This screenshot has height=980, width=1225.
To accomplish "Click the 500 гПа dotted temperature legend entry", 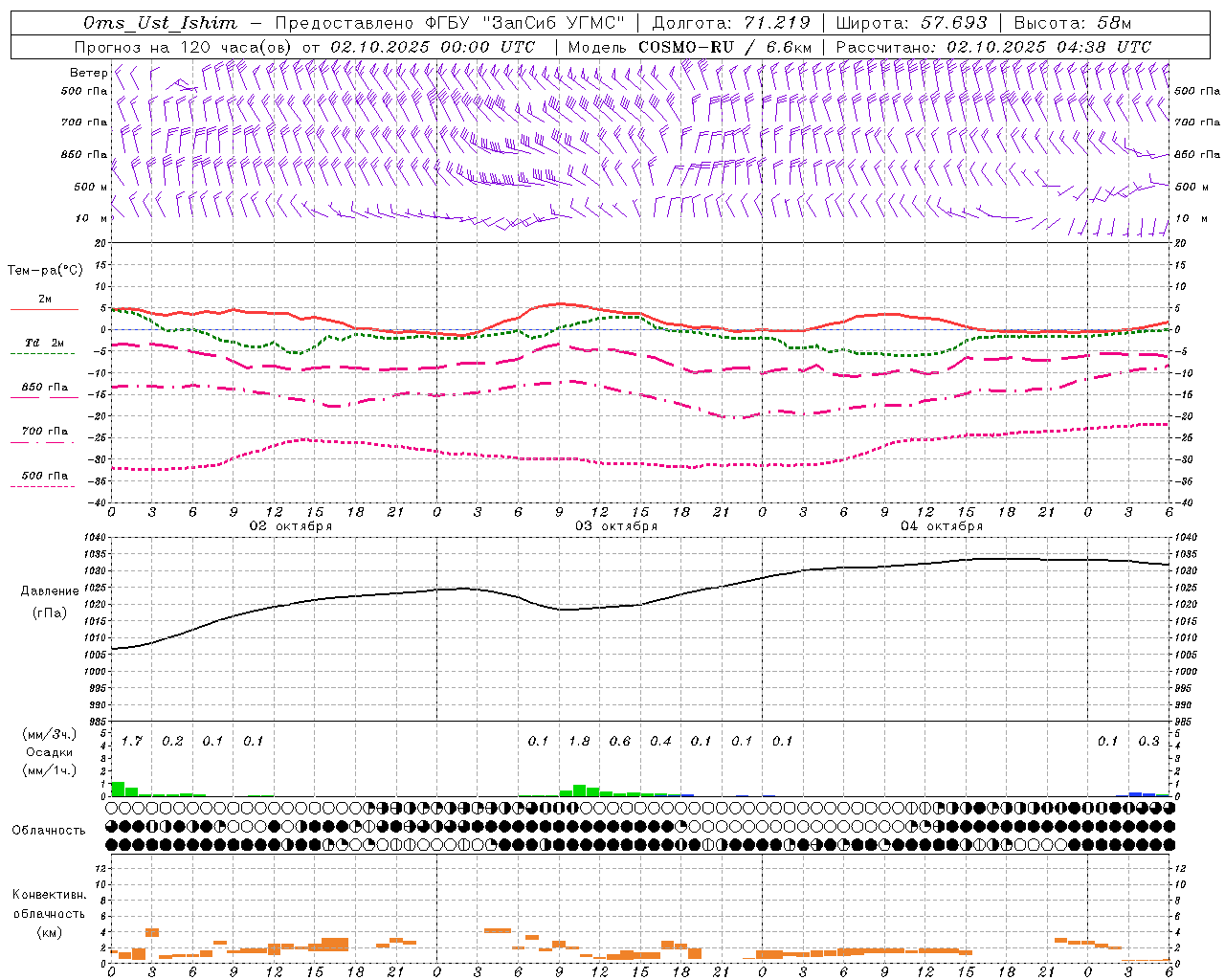I will [x=44, y=476].
